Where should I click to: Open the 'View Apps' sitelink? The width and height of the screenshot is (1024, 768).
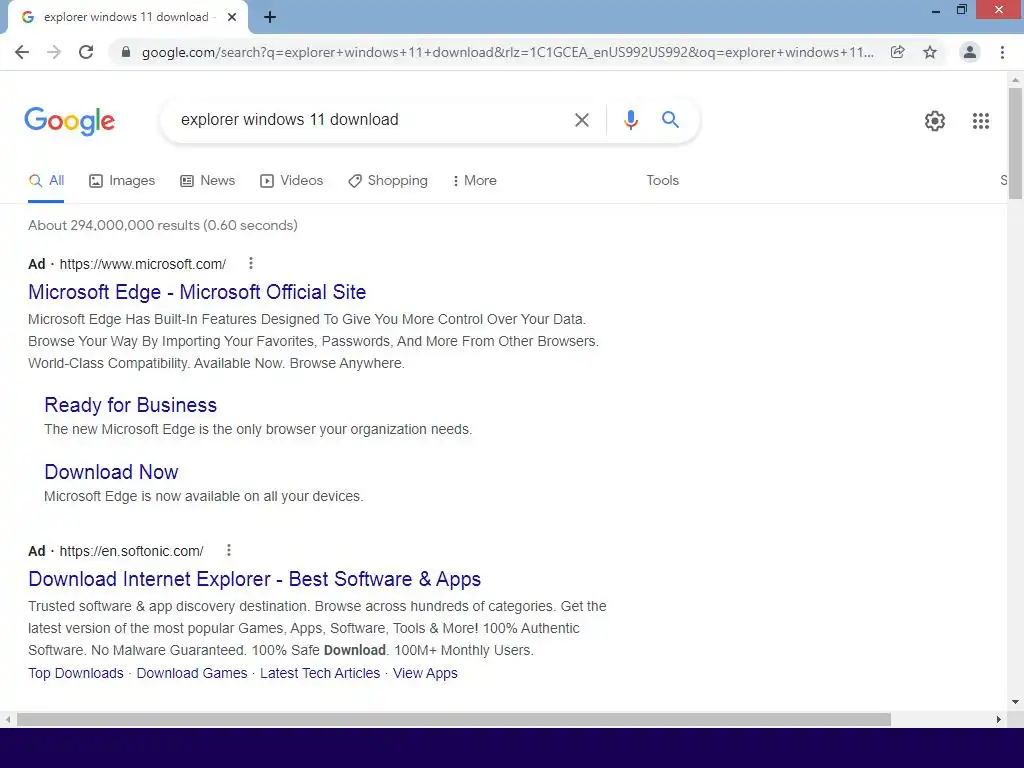pyautogui.click(x=425, y=673)
